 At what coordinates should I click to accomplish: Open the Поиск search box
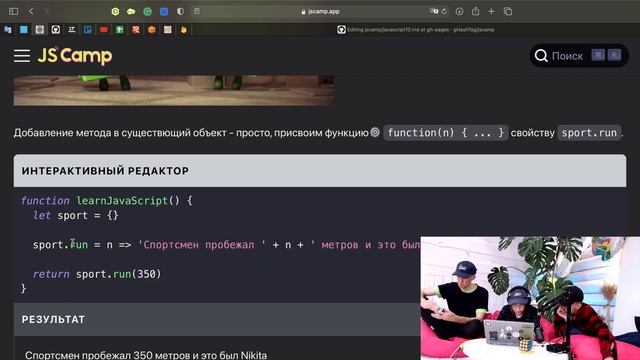coord(579,56)
